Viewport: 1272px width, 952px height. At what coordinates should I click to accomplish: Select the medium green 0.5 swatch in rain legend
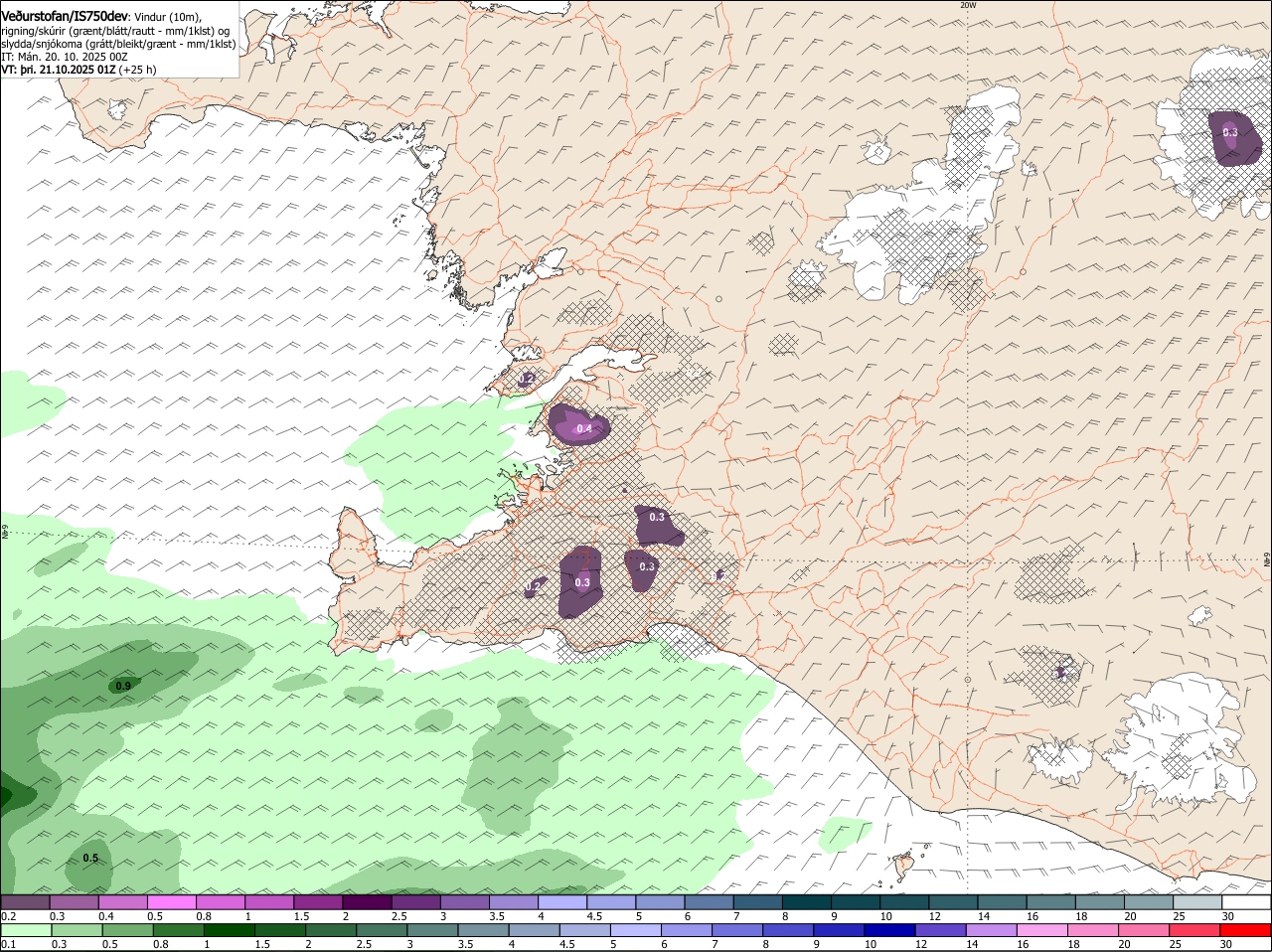tap(127, 930)
